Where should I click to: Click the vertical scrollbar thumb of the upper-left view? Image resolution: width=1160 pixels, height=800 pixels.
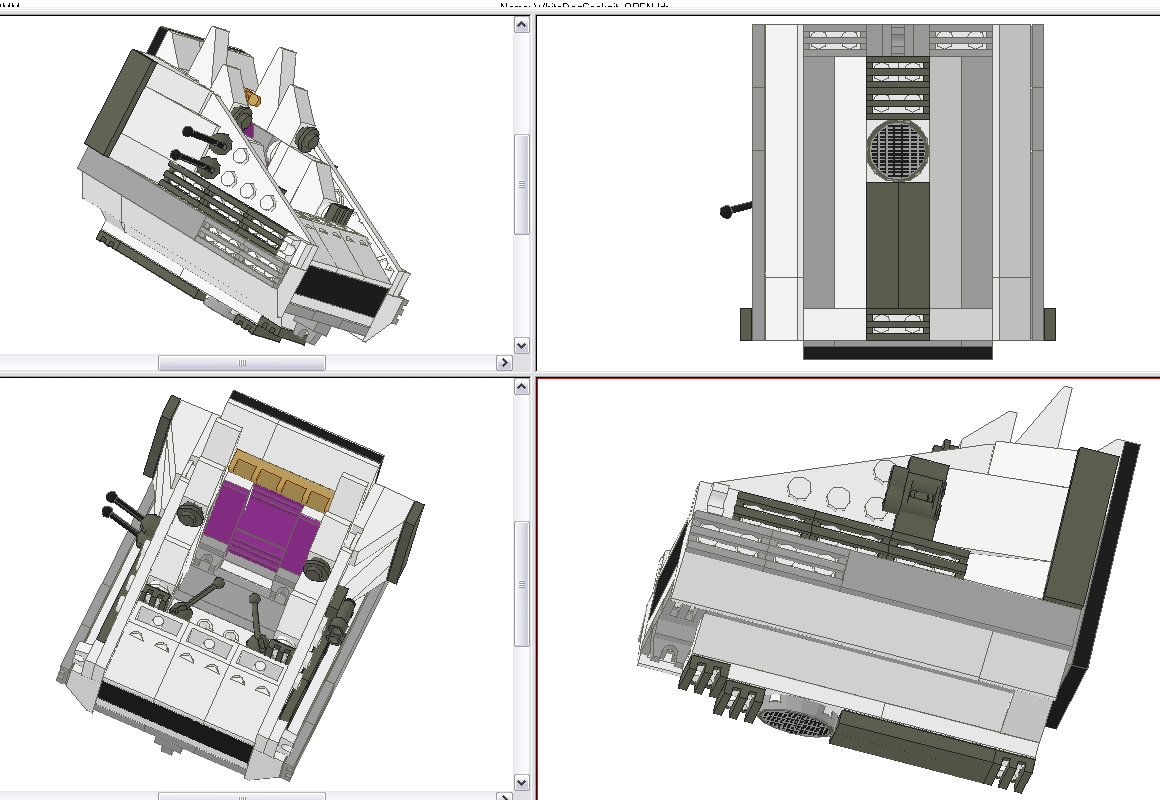[x=522, y=184]
